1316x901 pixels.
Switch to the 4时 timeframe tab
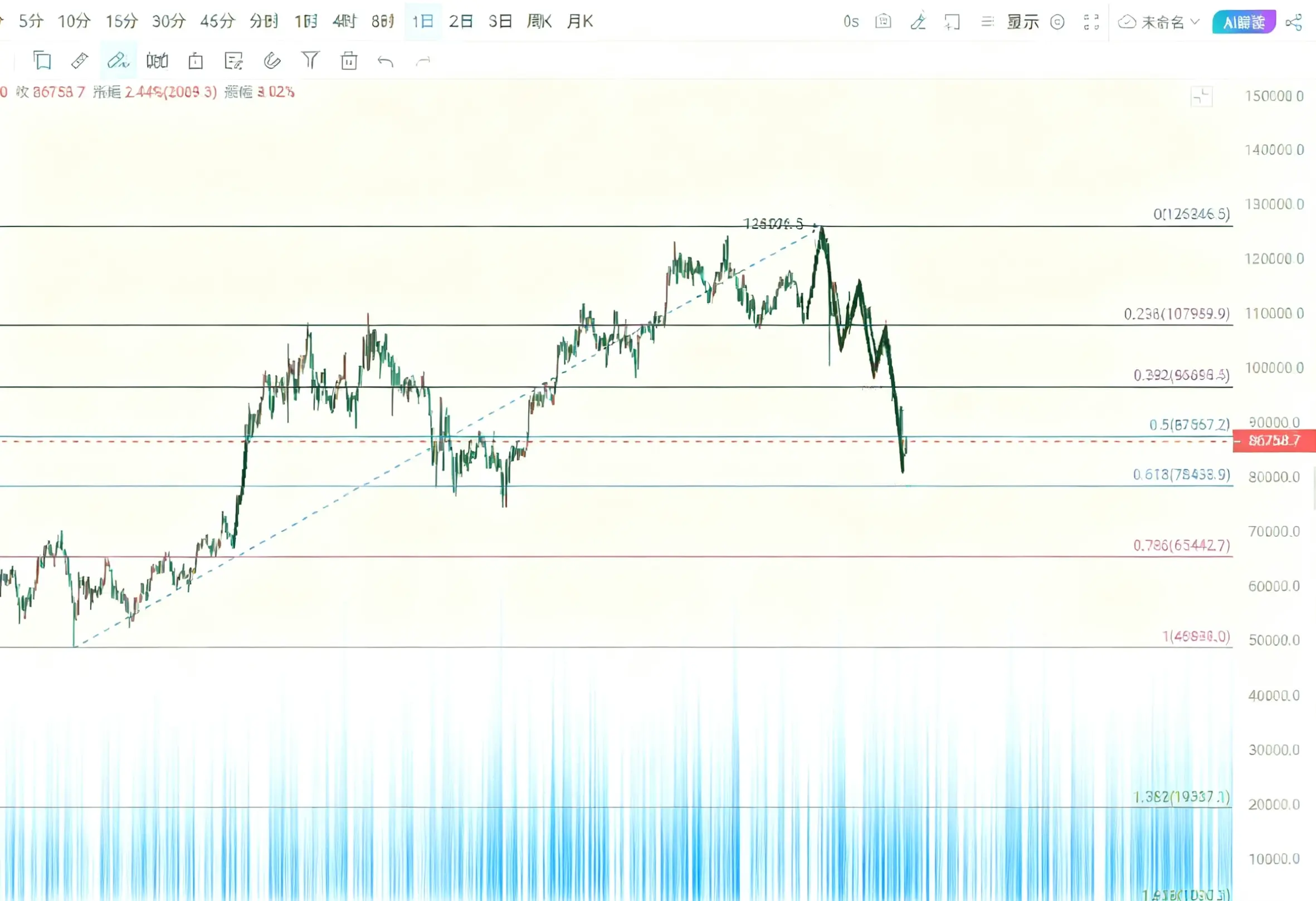pos(344,22)
